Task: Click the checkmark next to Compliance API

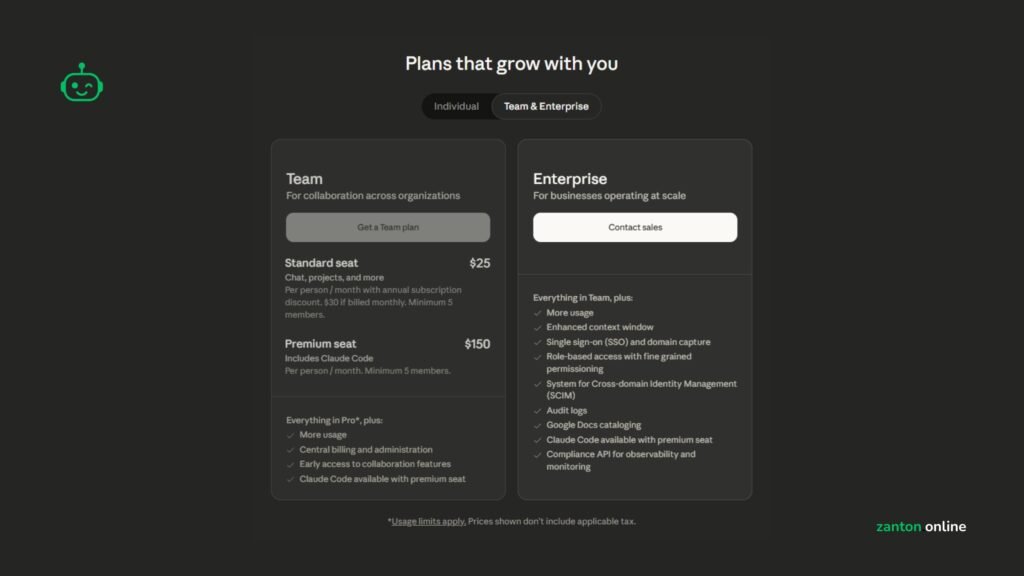Action: (537, 455)
